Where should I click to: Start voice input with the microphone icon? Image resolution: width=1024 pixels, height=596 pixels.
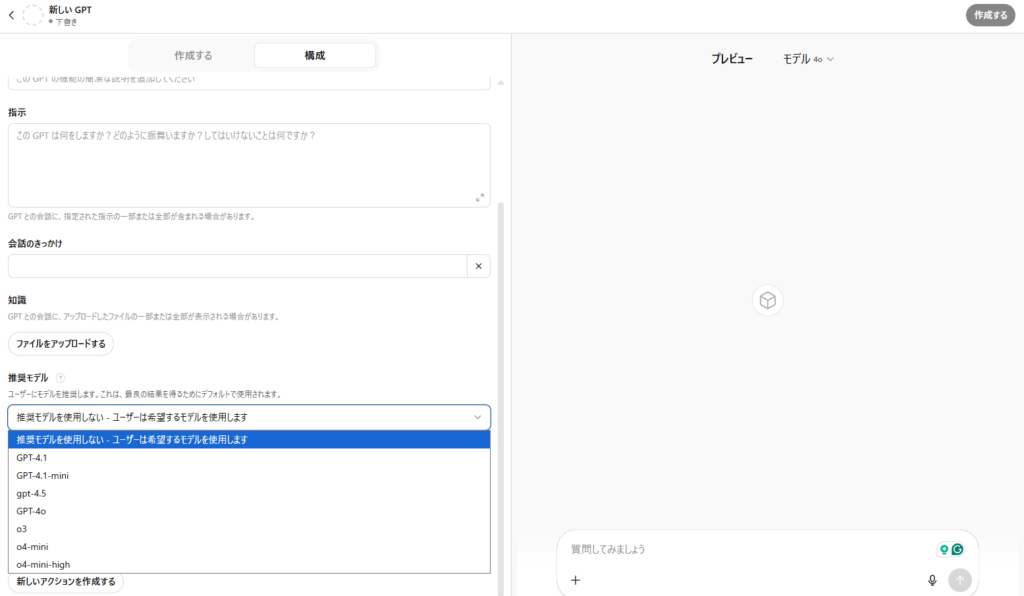(933, 580)
